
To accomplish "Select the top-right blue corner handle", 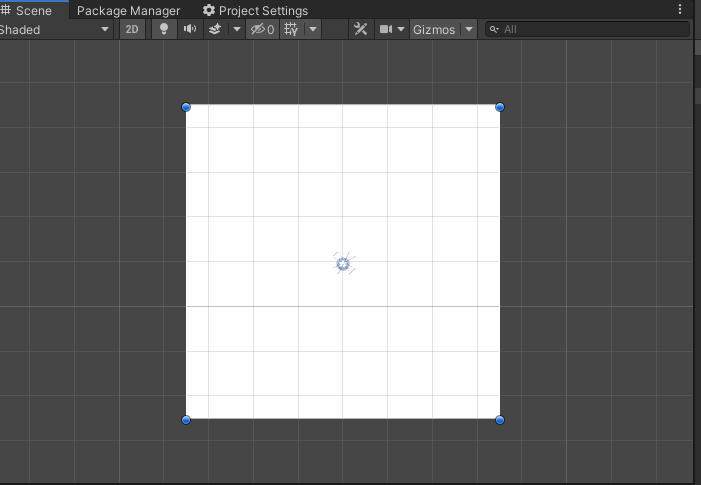I will [500, 107].
